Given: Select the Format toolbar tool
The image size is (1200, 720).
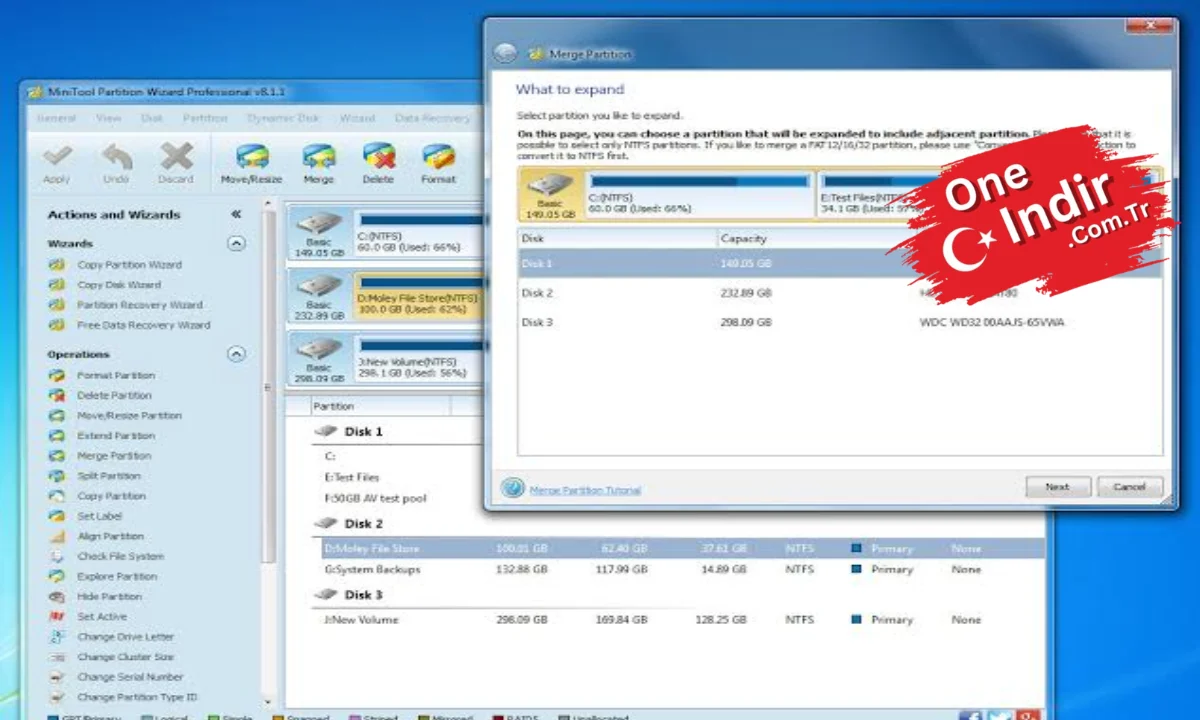Looking at the screenshot, I should (438, 164).
